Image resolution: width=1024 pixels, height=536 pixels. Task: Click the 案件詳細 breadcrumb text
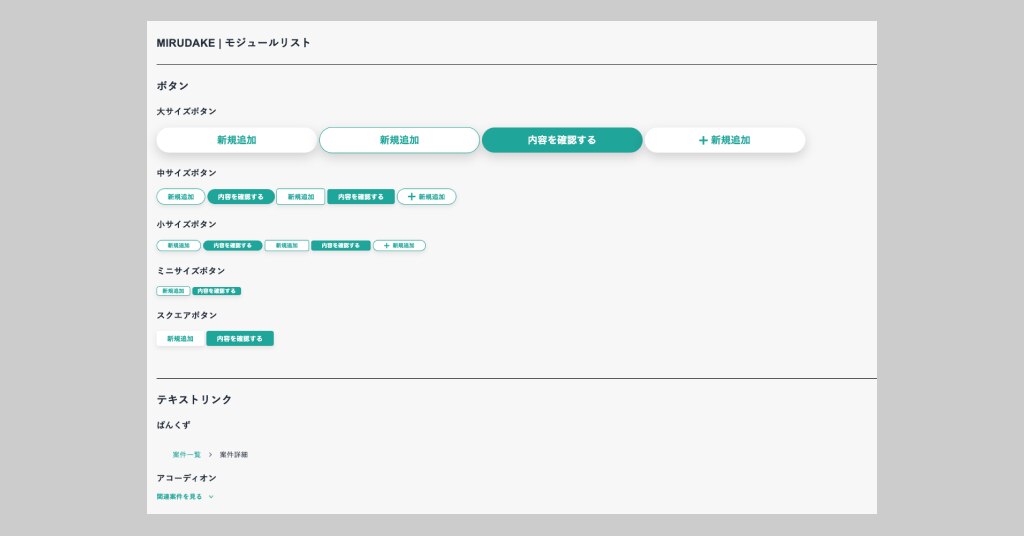[x=234, y=454]
